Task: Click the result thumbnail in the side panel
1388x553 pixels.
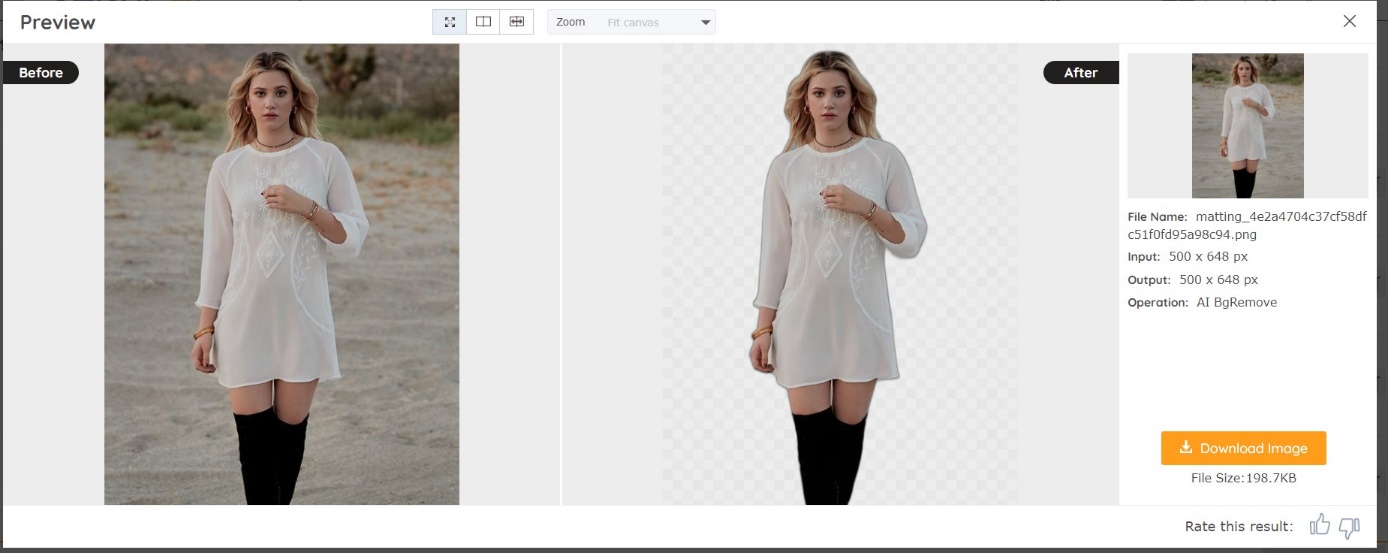Action: (1247, 126)
